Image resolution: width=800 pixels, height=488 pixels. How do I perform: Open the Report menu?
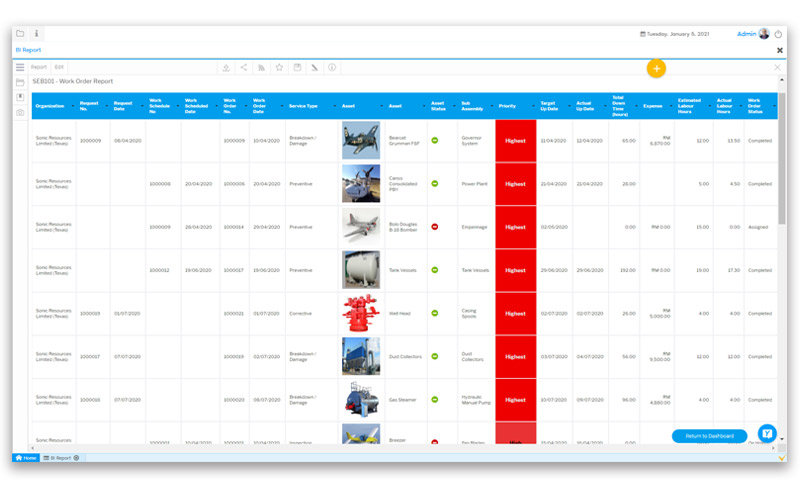tap(38, 67)
